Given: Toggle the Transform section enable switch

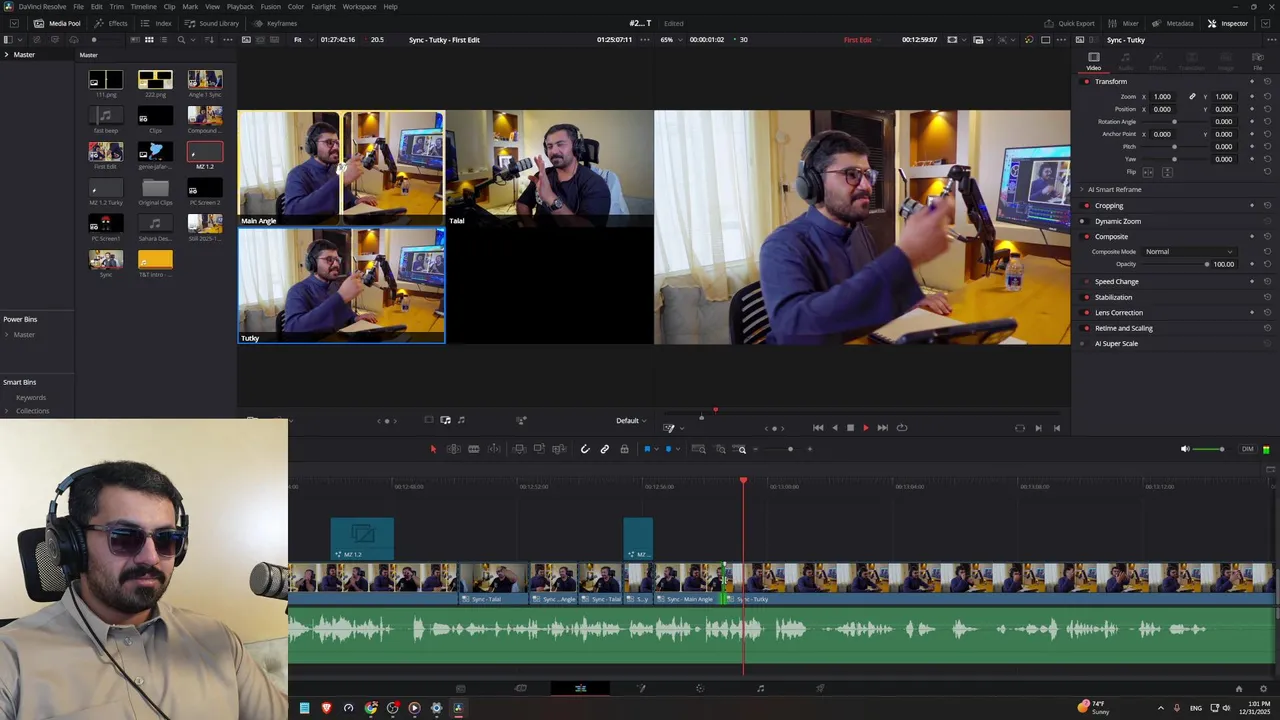Looking at the screenshot, I should point(1087,82).
